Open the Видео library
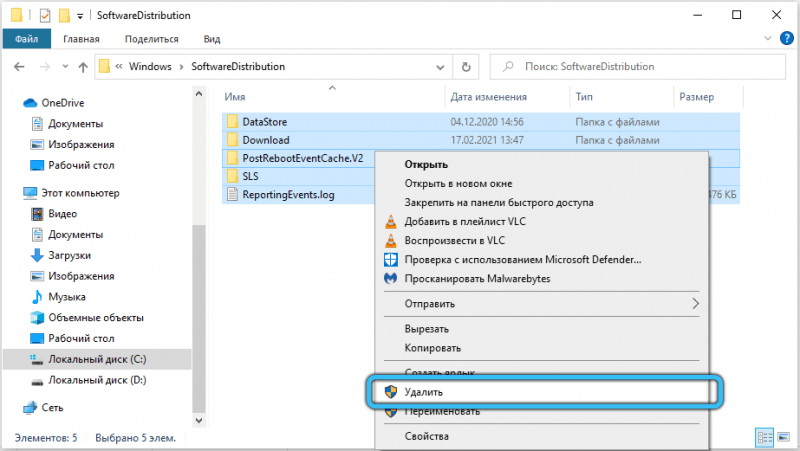 click(x=54, y=214)
